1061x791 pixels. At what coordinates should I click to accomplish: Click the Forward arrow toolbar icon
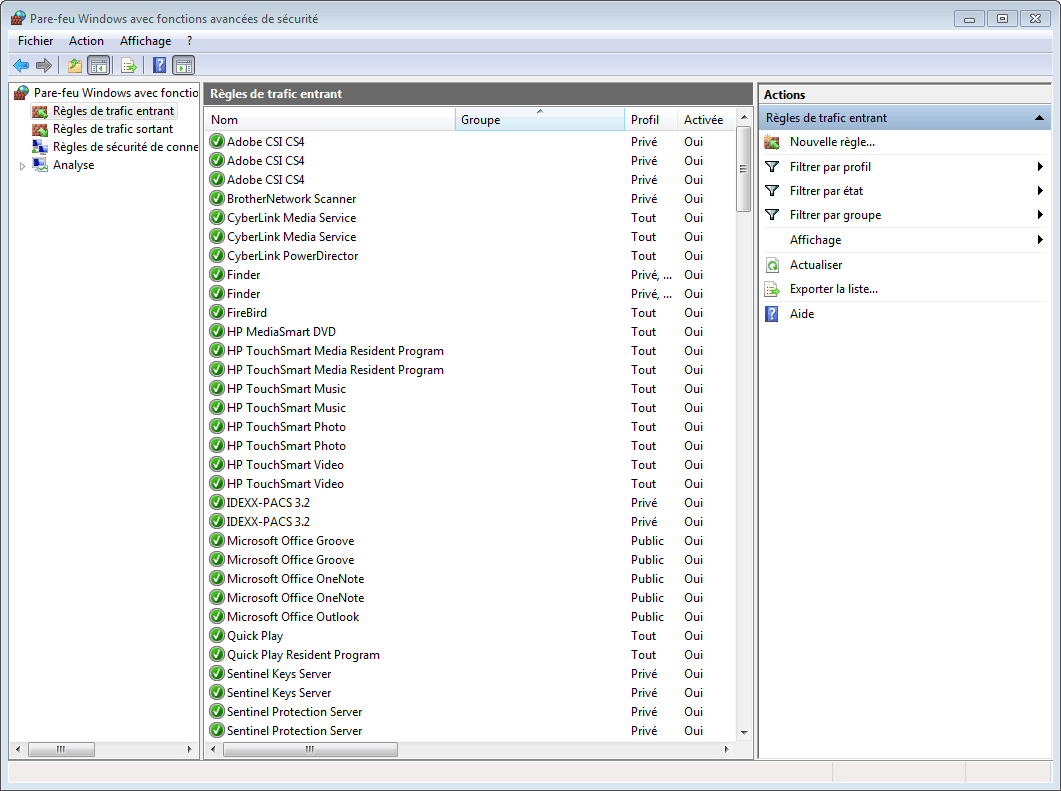(x=44, y=66)
